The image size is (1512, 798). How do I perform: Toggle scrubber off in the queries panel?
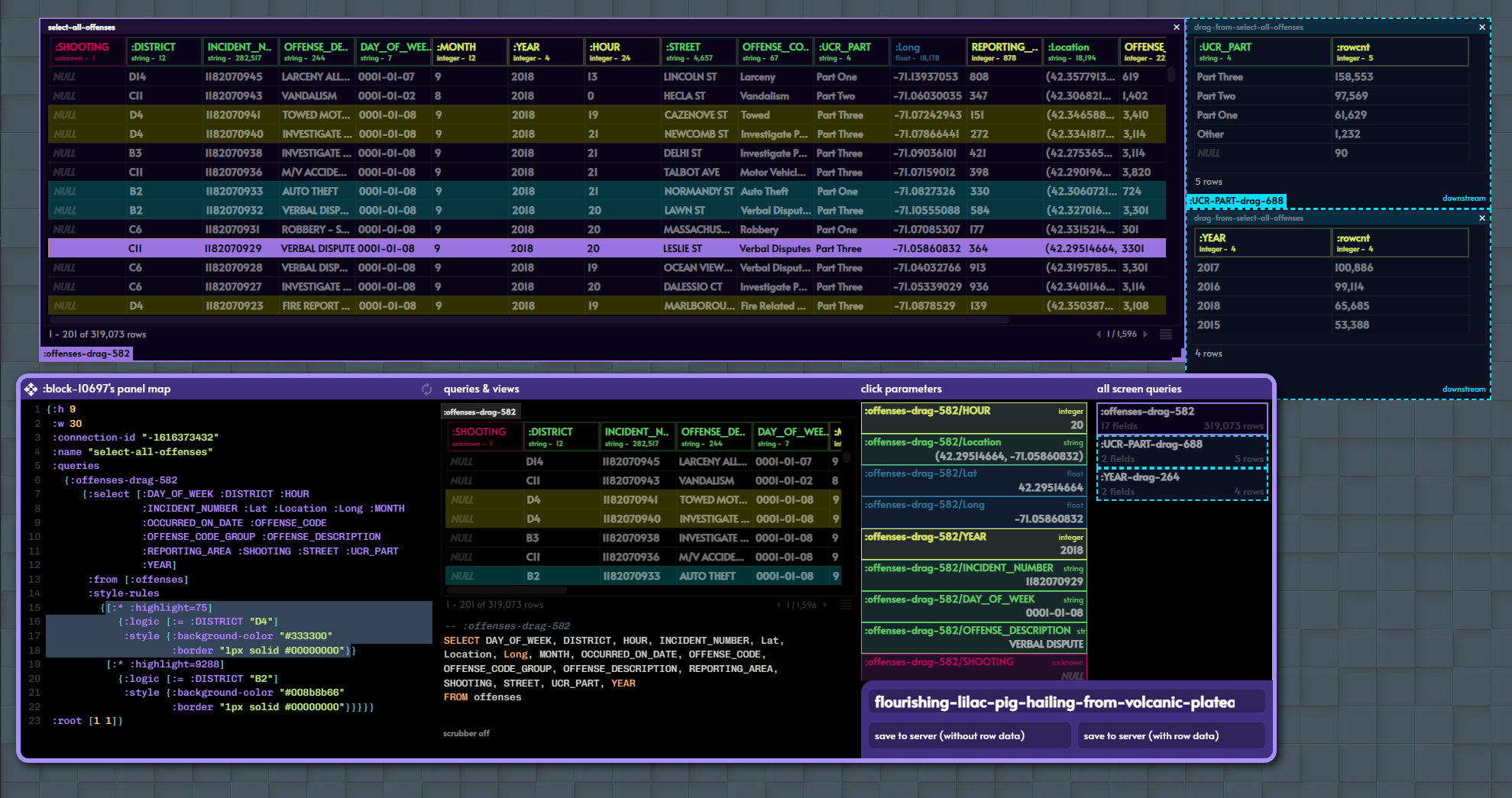point(466,733)
